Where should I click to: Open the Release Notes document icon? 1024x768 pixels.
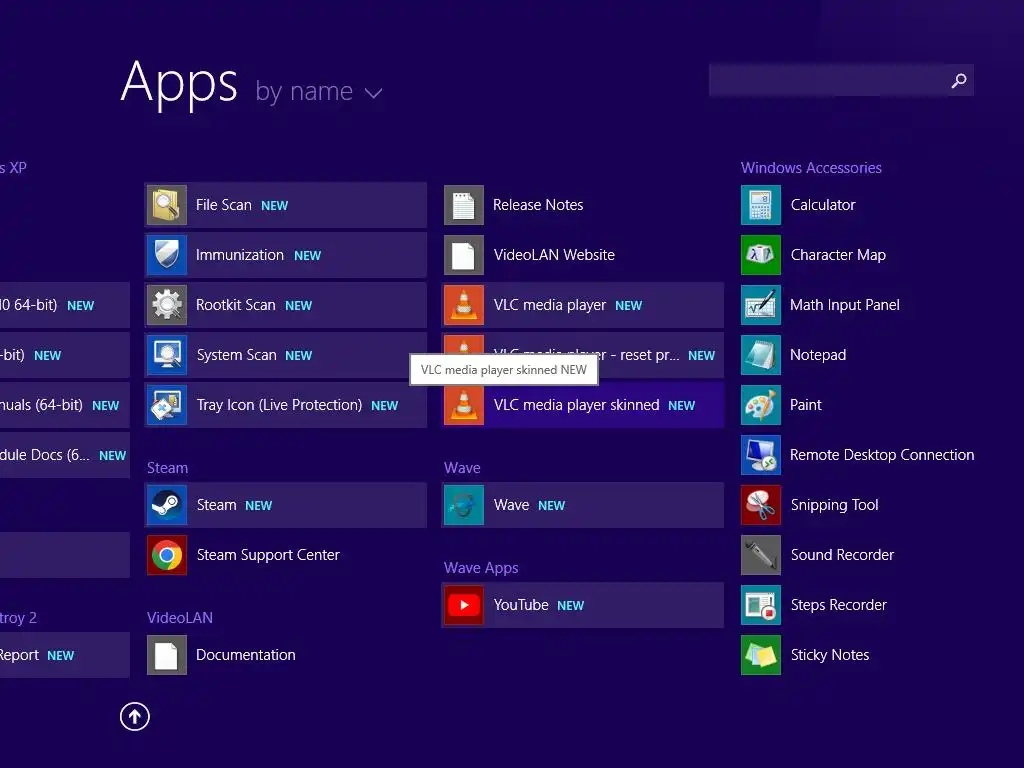point(464,205)
